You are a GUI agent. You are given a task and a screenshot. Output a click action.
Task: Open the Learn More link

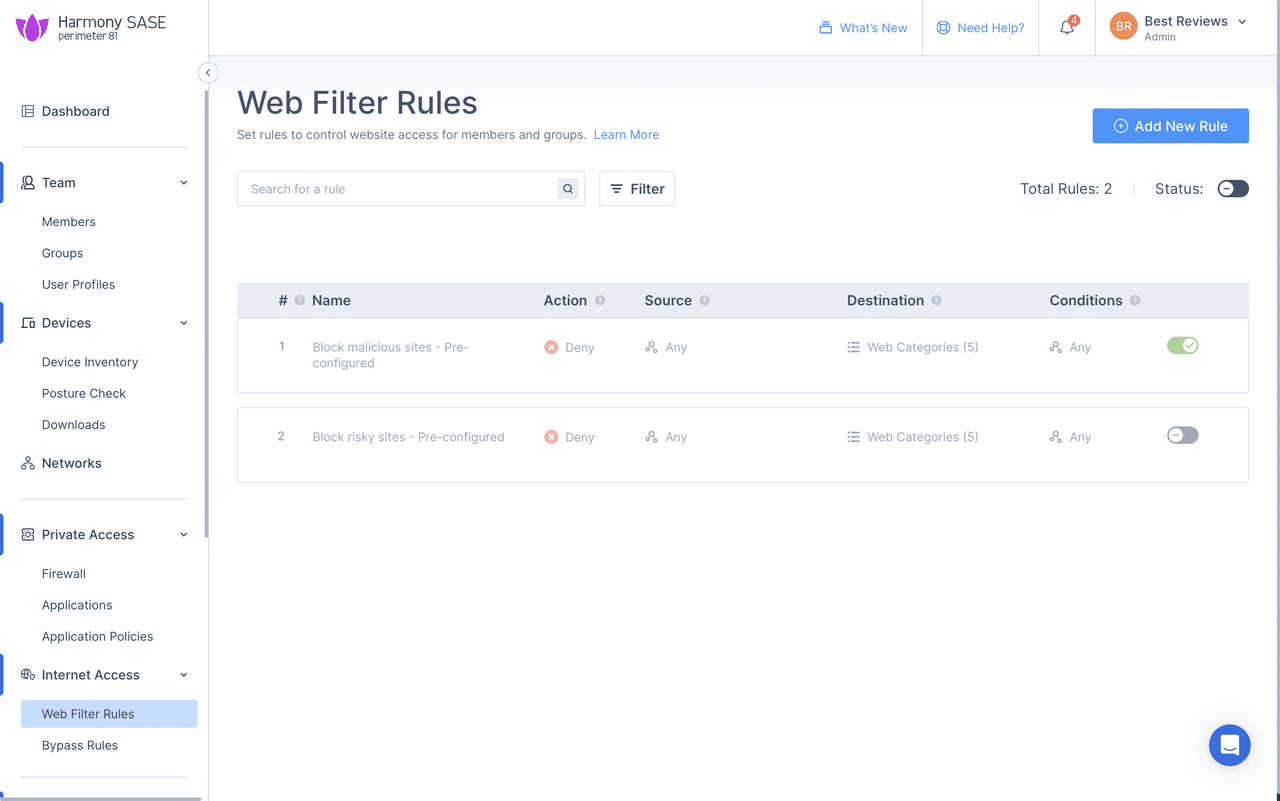pyautogui.click(x=626, y=134)
